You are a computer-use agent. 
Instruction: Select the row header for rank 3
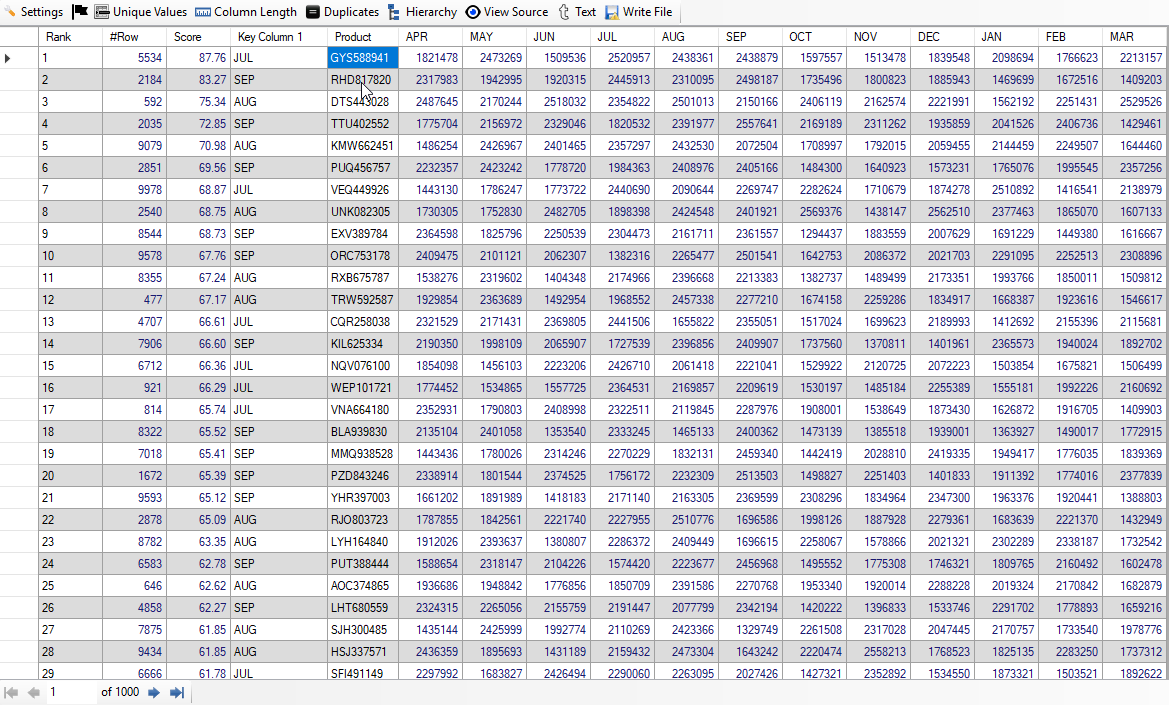[x=19, y=102]
